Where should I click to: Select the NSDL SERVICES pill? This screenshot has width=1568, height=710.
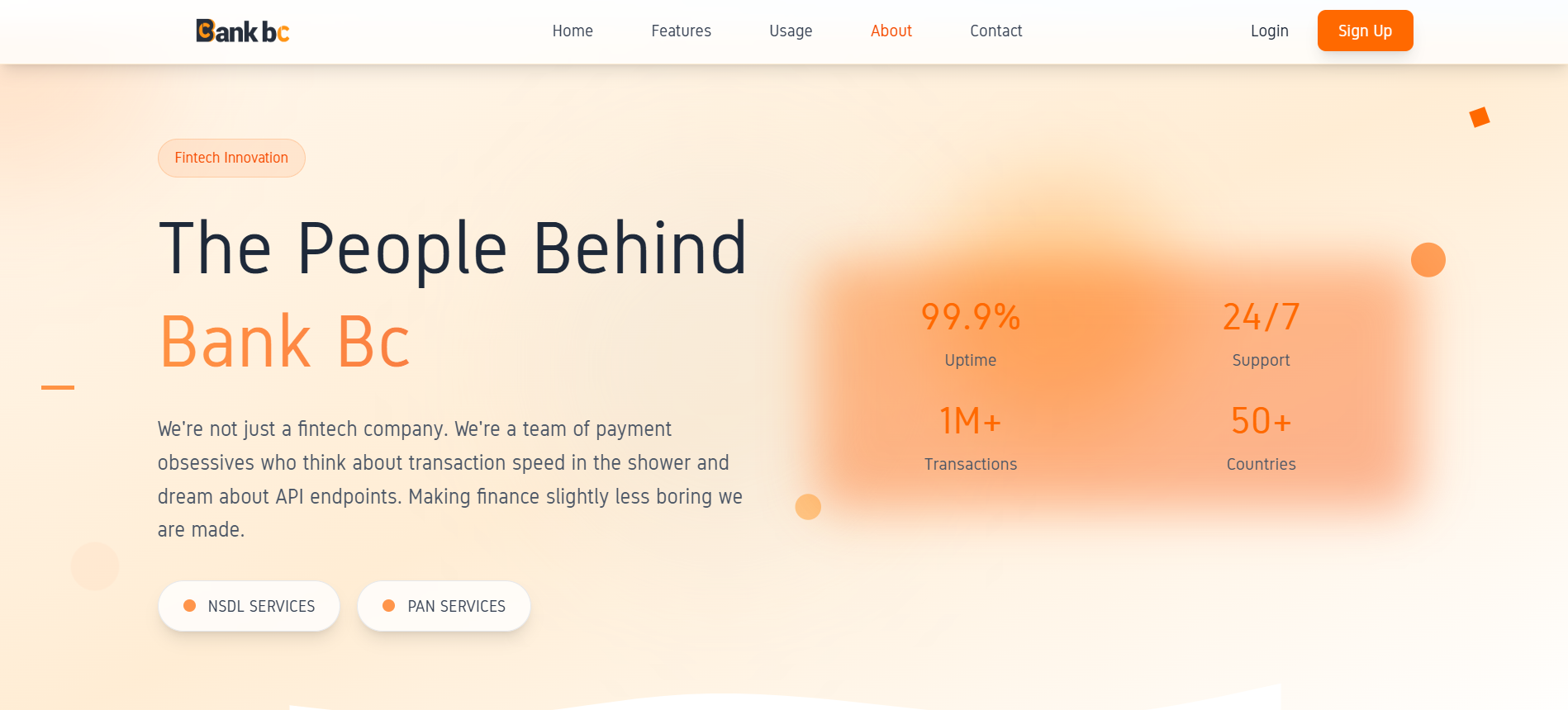pyautogui.click(x=249, y=606)
